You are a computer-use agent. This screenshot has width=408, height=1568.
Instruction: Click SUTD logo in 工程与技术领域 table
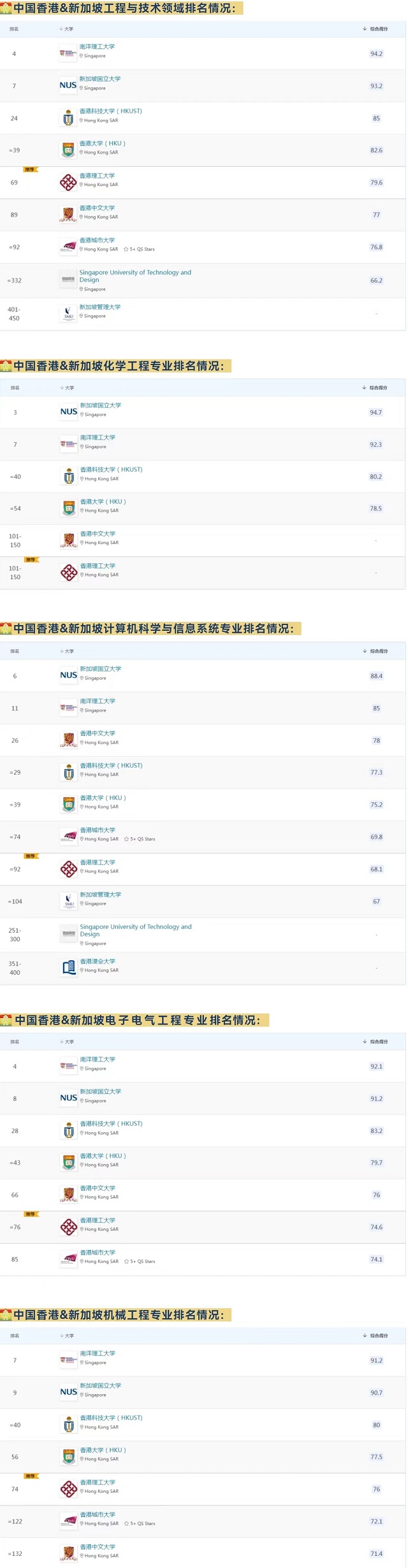click(68, 280)
